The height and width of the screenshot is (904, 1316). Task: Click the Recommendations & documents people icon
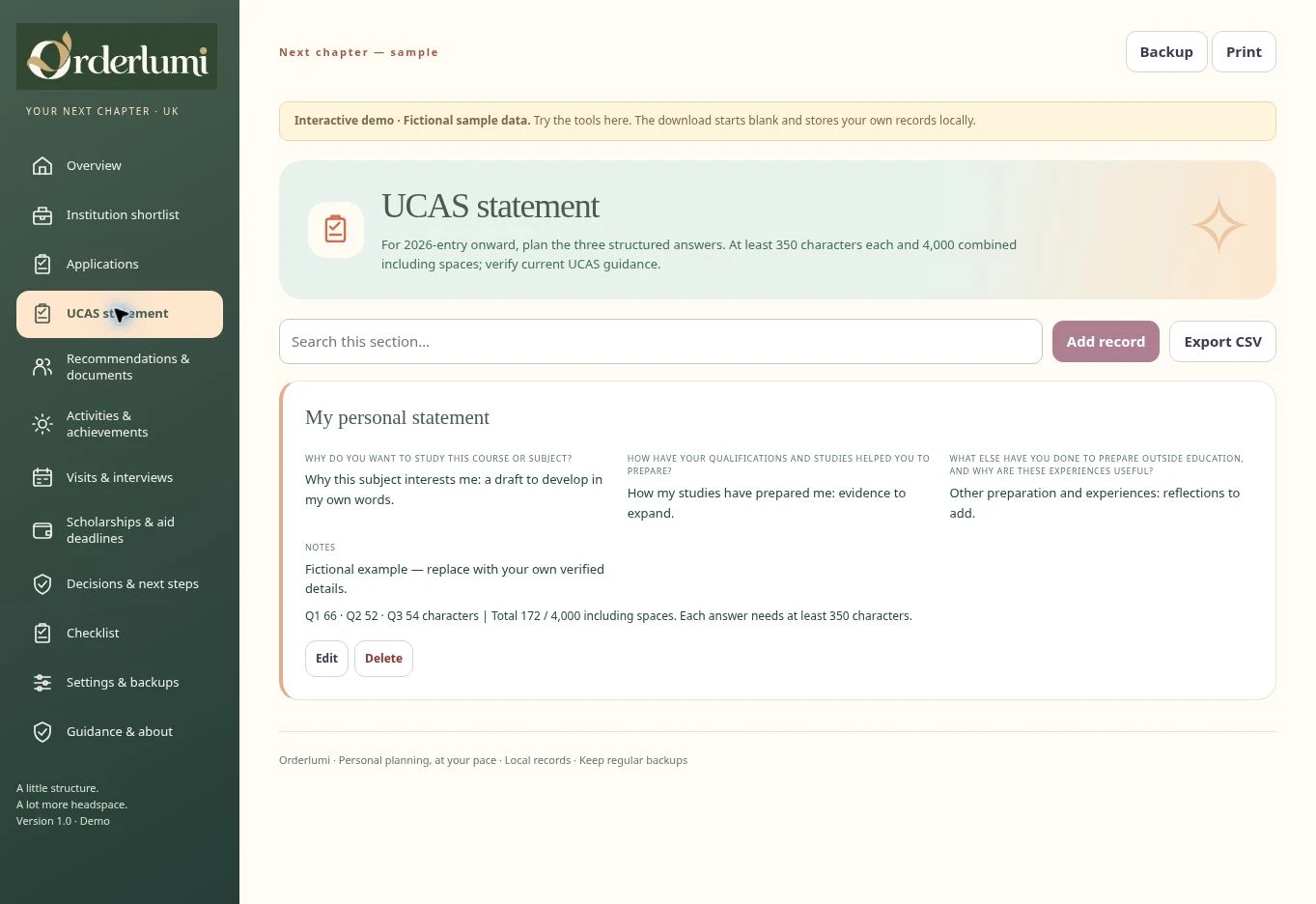tap(42, 367)
